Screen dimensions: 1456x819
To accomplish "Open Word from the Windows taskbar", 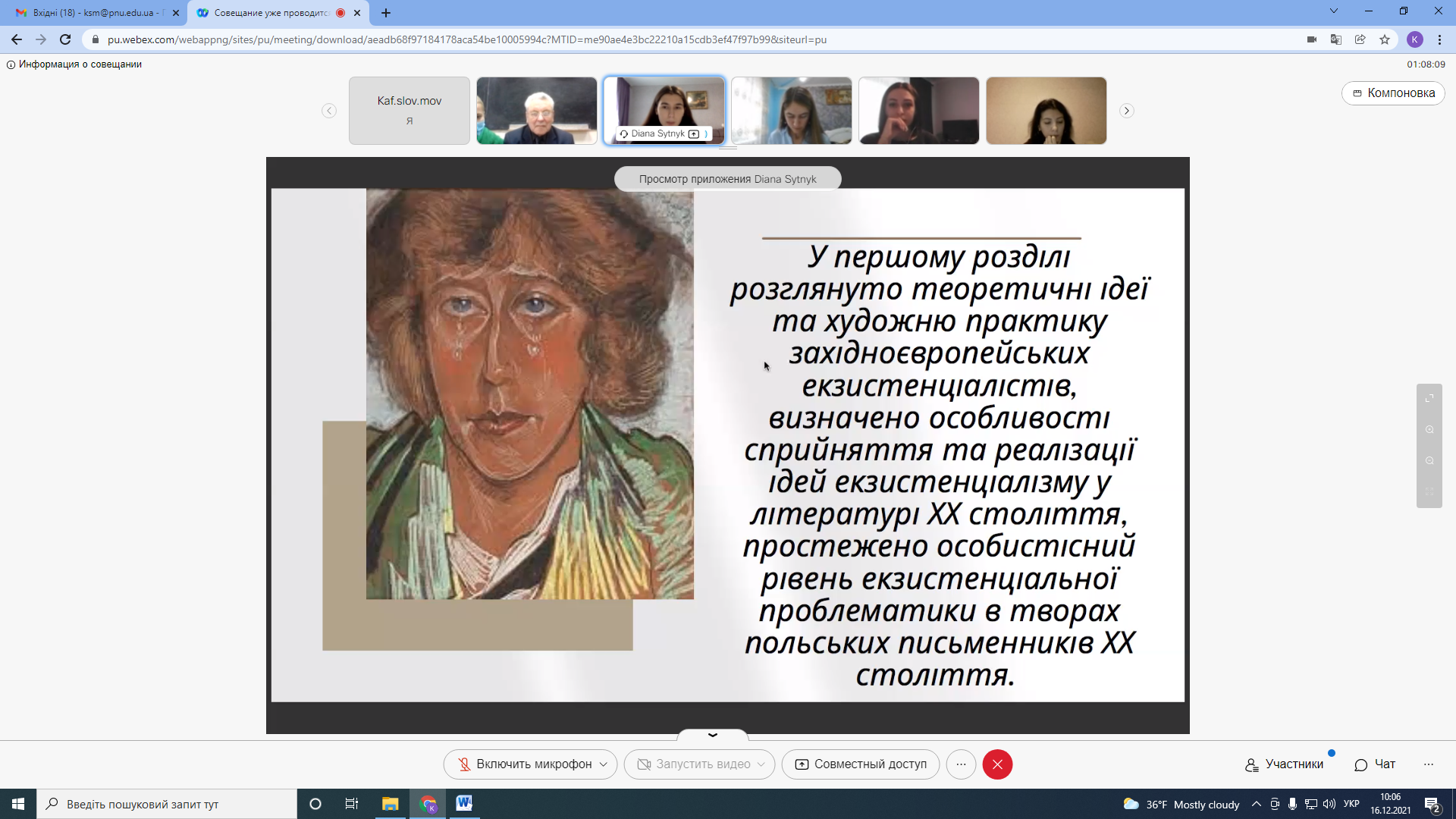I will click(464, 804).
